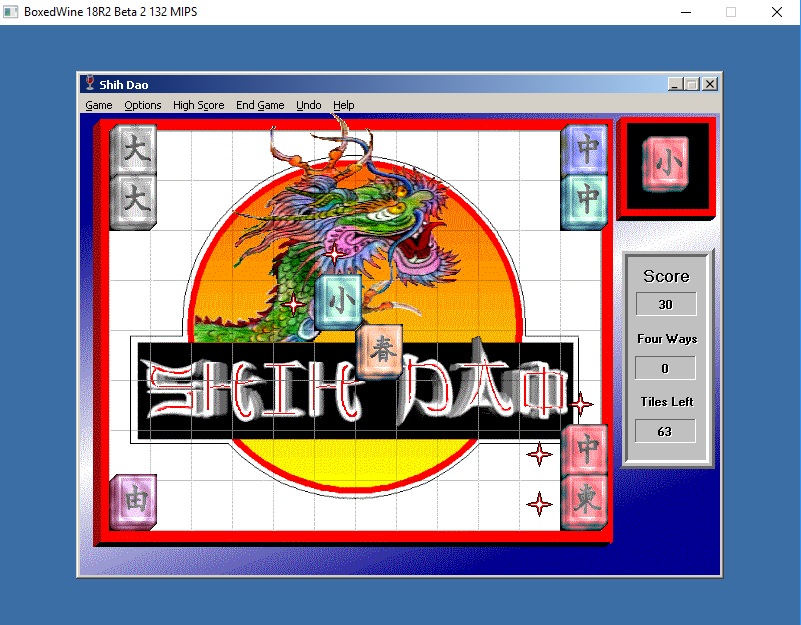The image size is (801, 625).
Task: Open the Game menu
Action: 99,105
